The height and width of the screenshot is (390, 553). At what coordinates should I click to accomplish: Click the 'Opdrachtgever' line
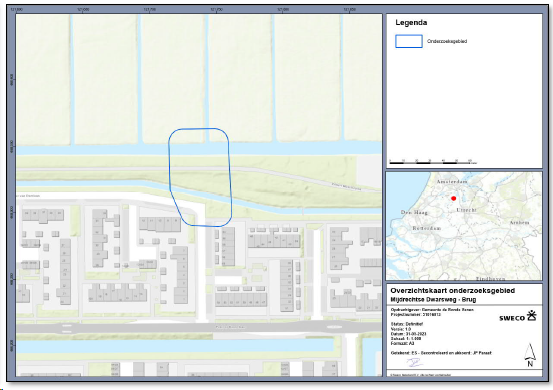coord(432,310)
